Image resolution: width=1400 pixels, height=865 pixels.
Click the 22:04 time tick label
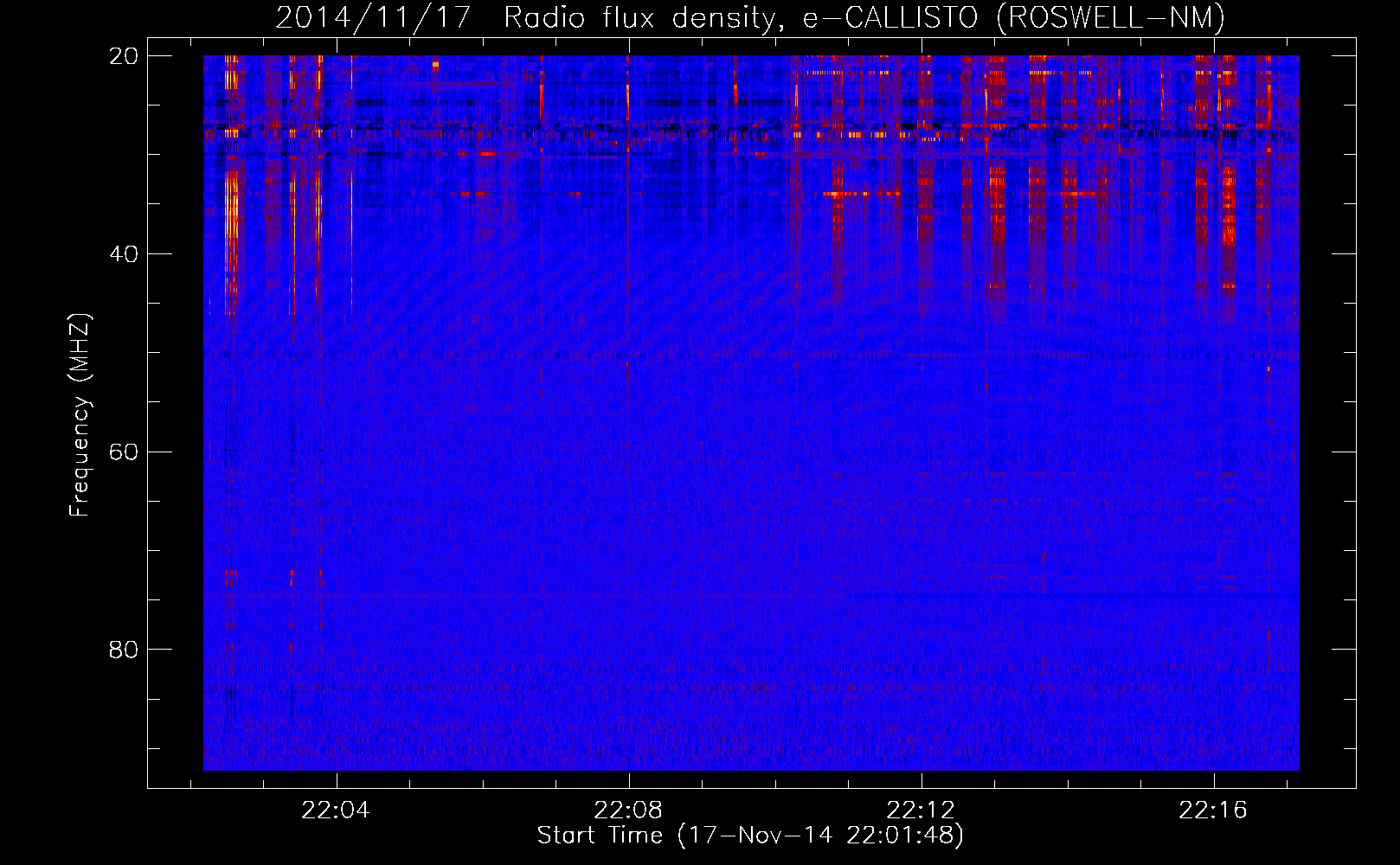tap(336, 810)
